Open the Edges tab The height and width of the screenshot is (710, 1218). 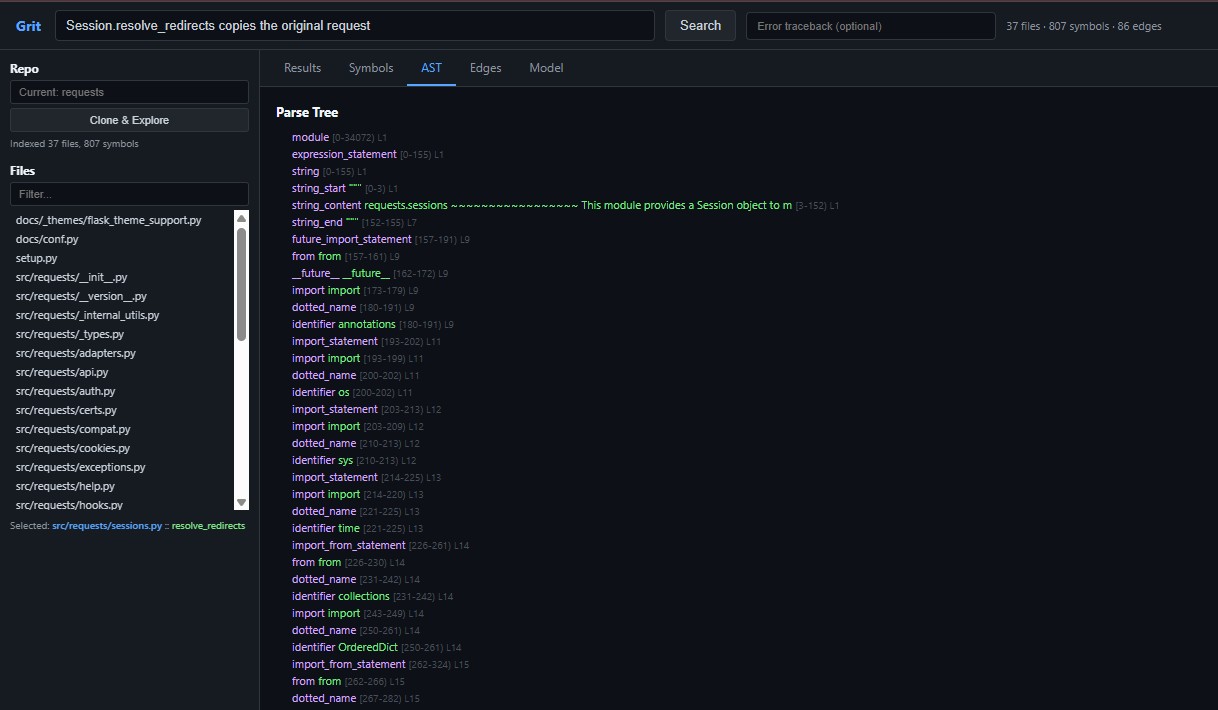pyautogui.click(x=485, y=68)
